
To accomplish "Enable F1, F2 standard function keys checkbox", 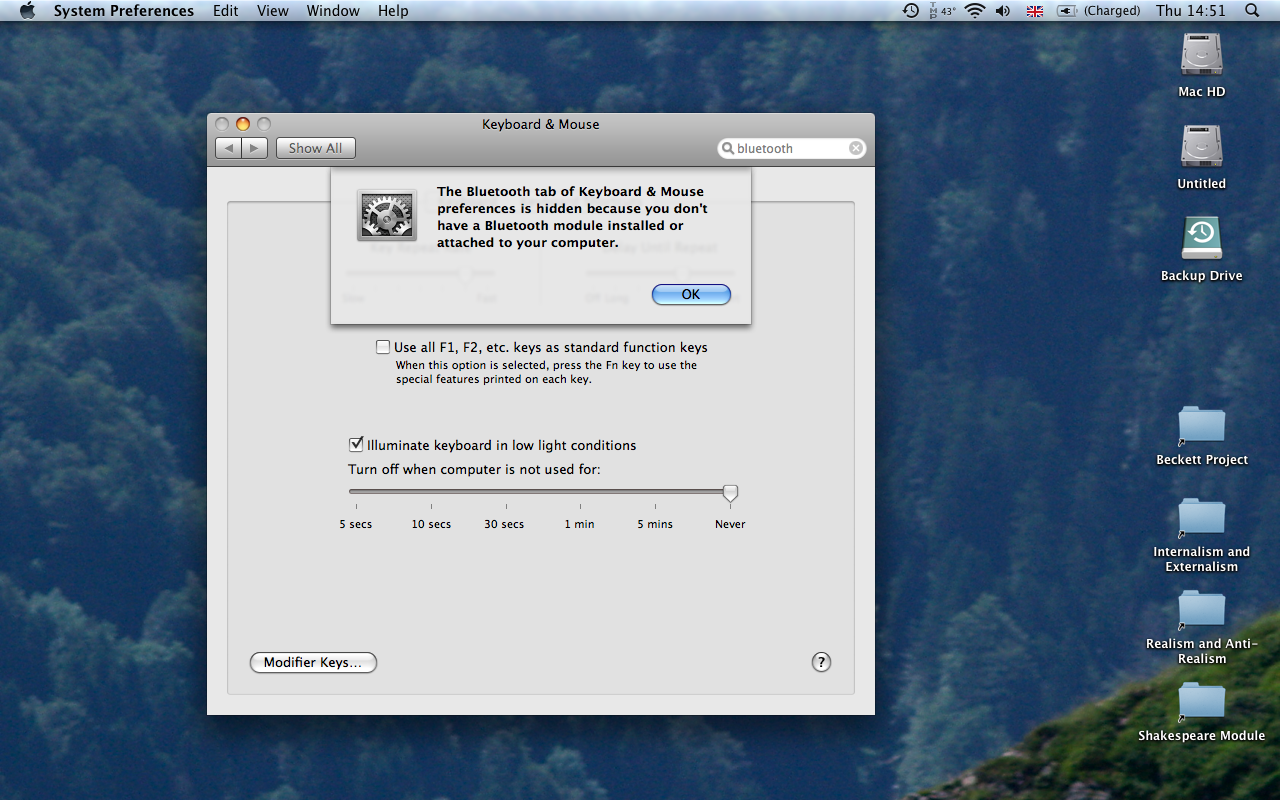I will point(383,347).
